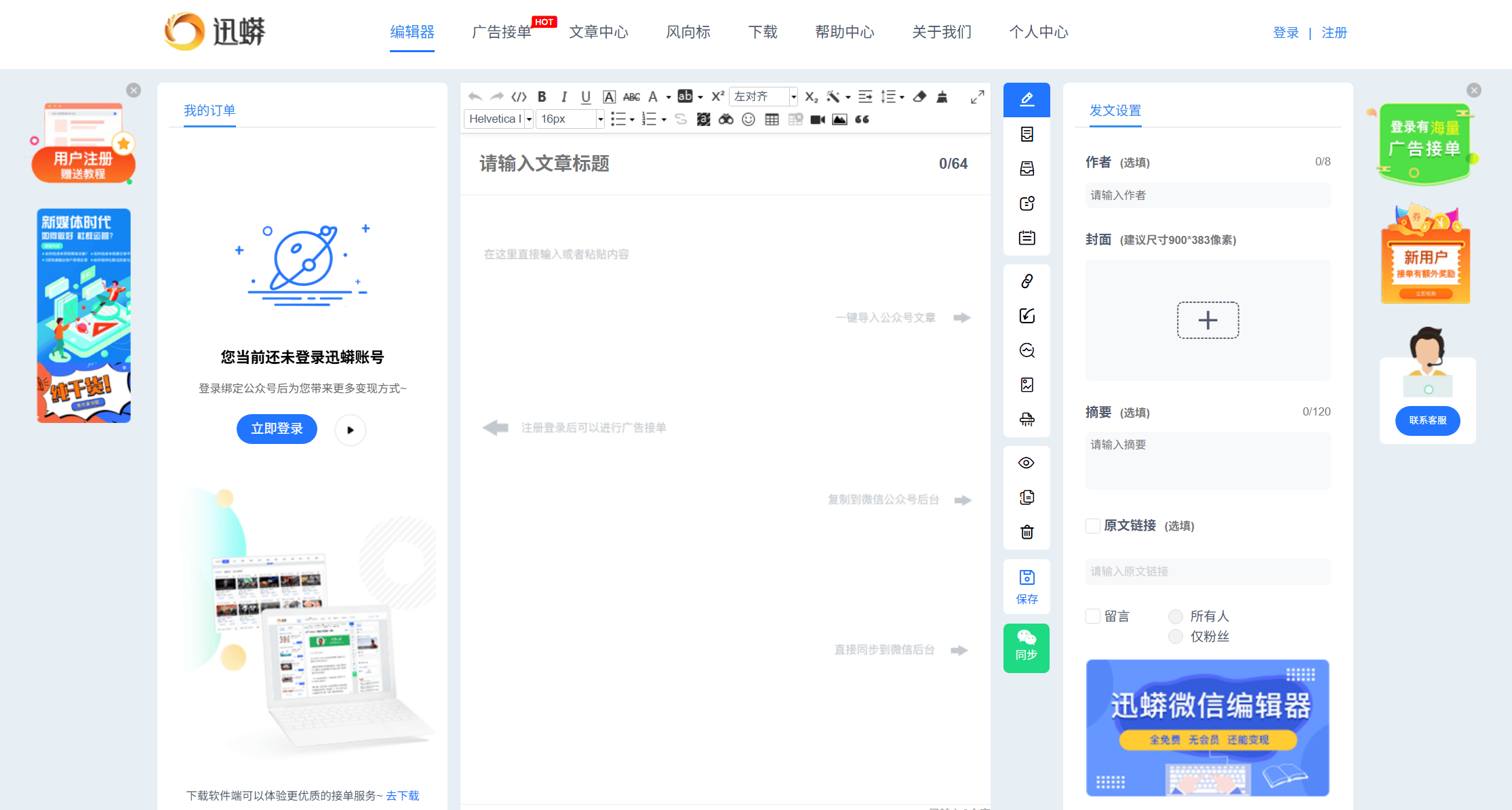
Task: Click the copy documents icon in sidebar
Action: 1027,498
